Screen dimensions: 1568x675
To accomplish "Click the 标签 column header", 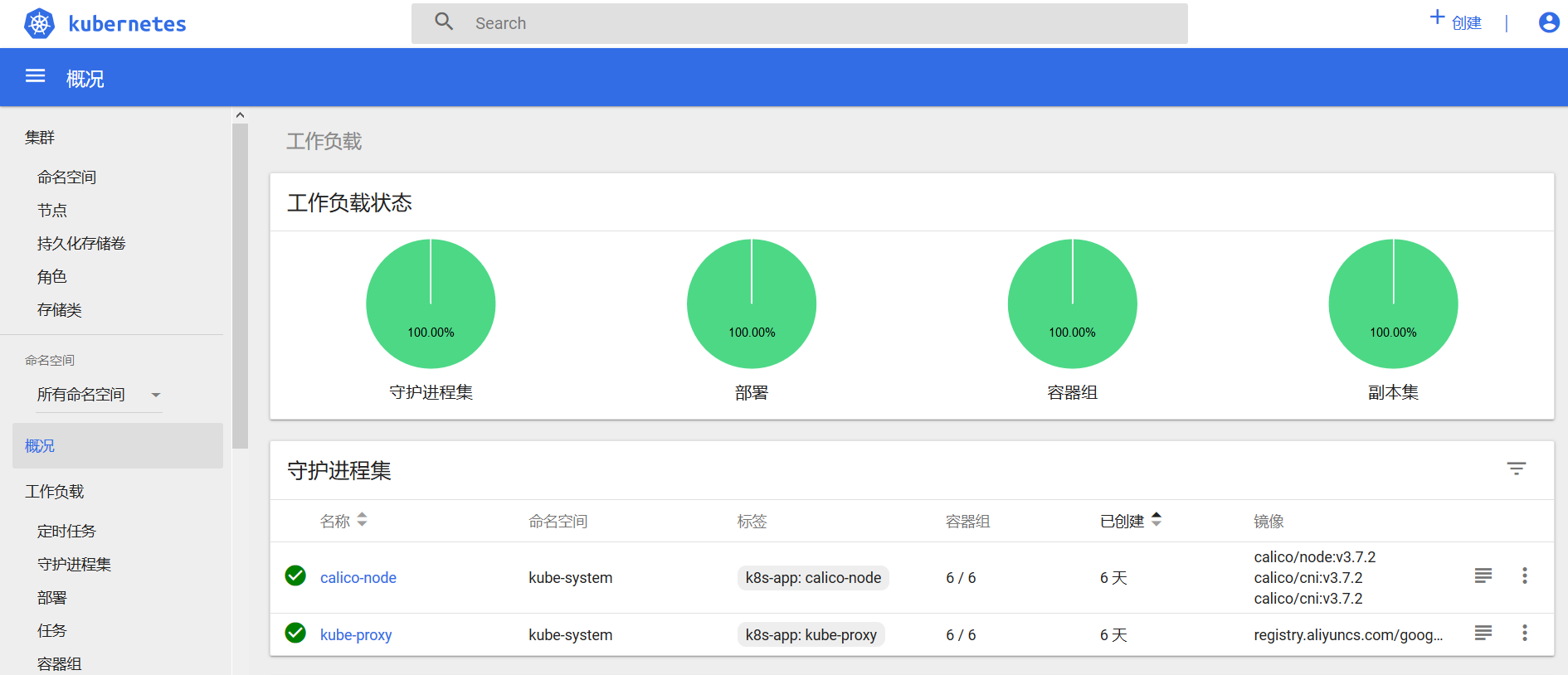I will click(x=752, y=522).
